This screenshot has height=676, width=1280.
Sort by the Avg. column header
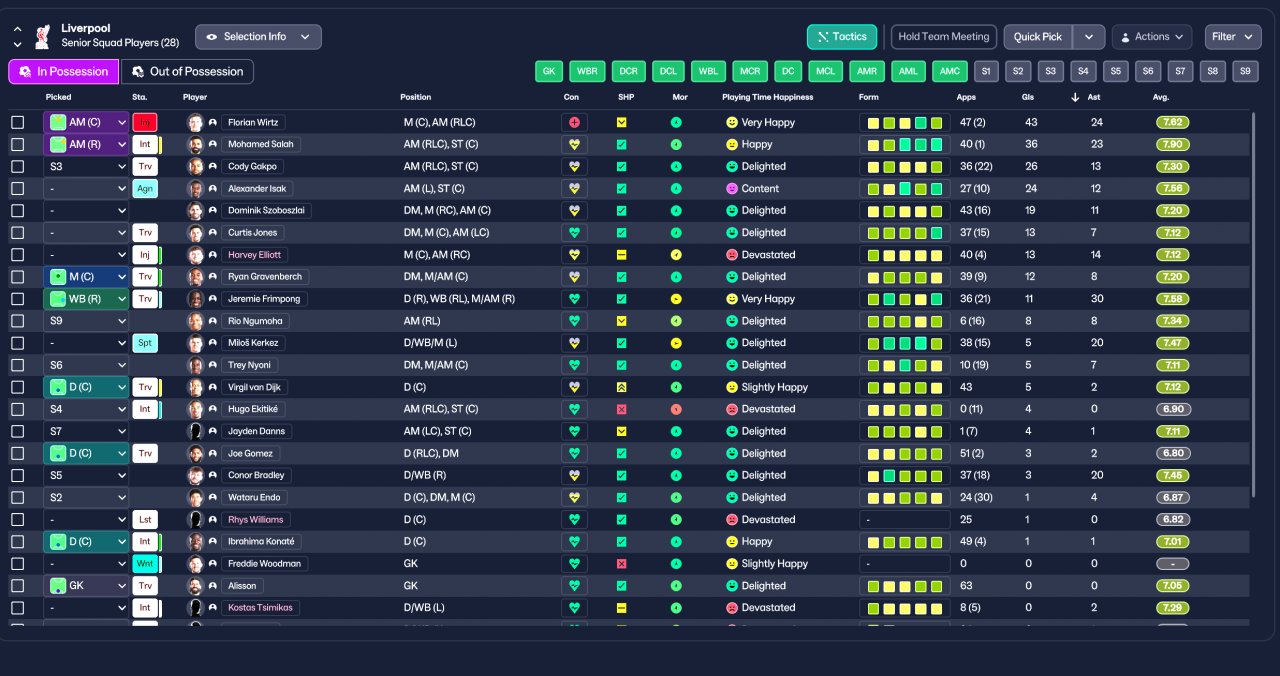pyautogui.click(x=1160, y=97)
